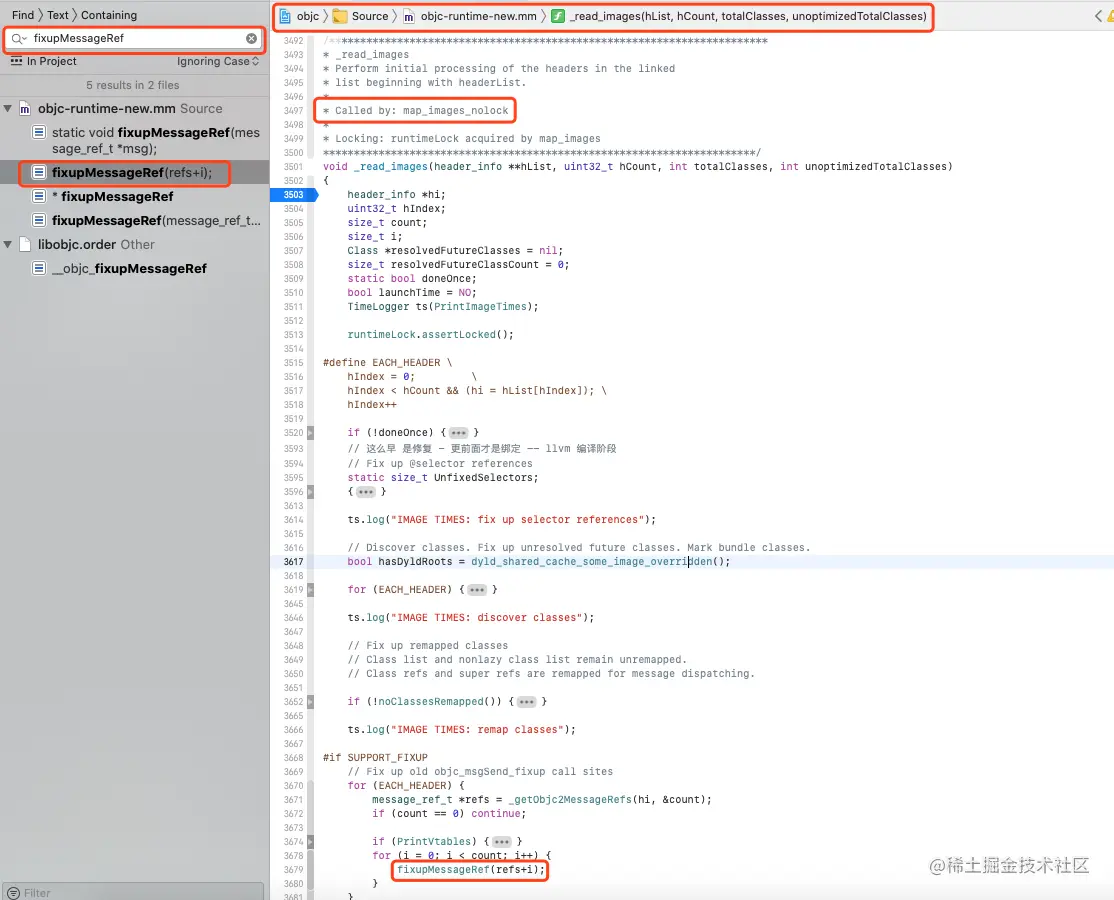The height and width of the screenshot is (900, 1114).
Task: Click line number 3679 in the gutter
Action: pos(293,869)
